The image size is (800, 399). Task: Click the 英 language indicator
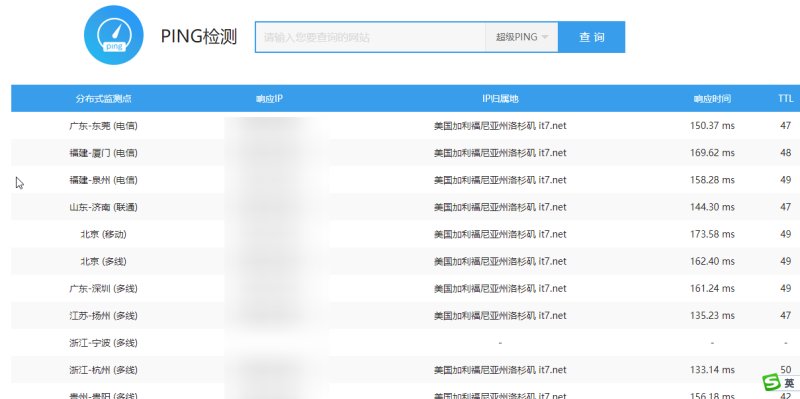tap(790, 383)
